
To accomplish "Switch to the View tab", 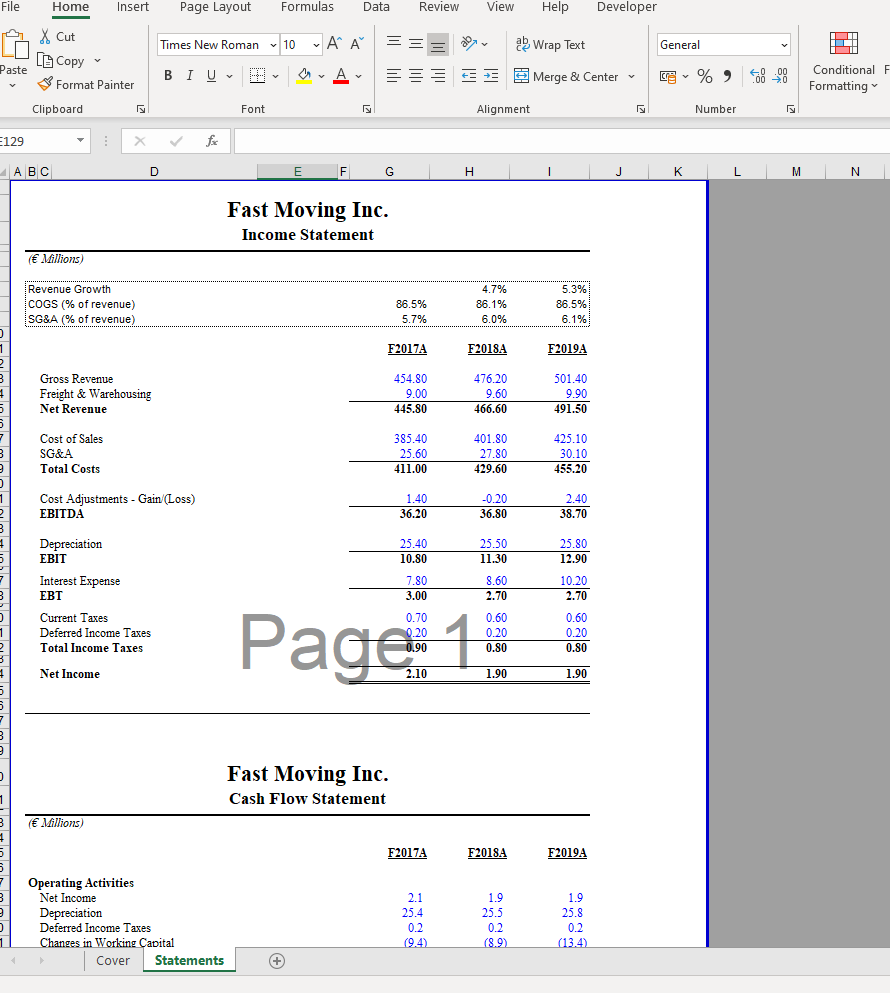I will pos(500,7).
